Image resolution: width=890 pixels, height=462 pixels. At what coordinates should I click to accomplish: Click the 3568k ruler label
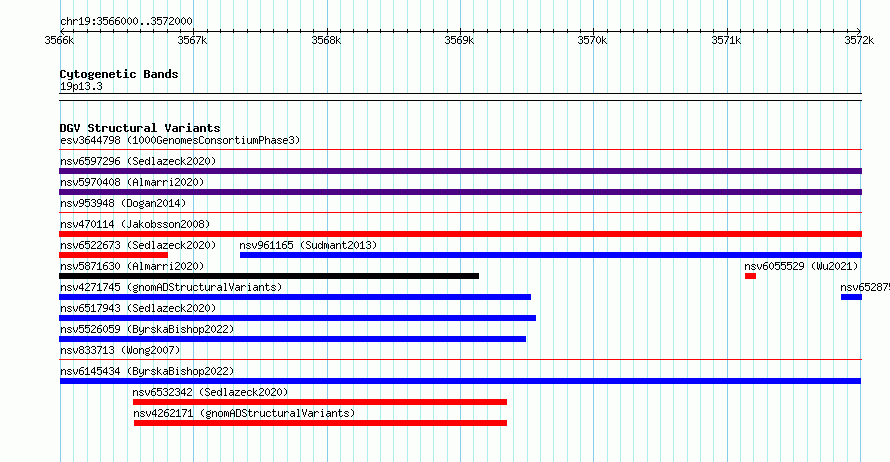pyautogui.click(x=326, y=40)
